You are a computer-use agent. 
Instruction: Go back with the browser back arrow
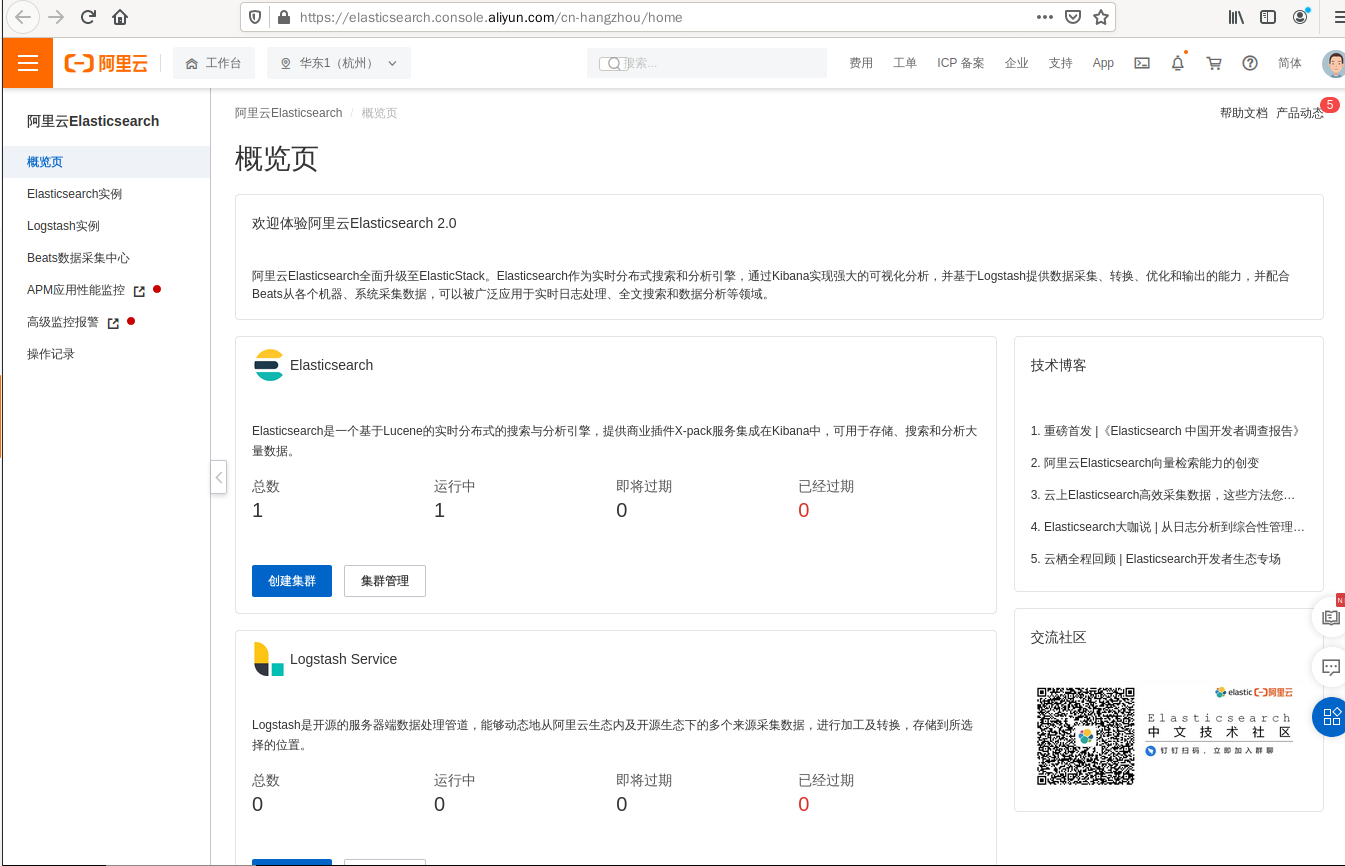[x=23, y=17]
